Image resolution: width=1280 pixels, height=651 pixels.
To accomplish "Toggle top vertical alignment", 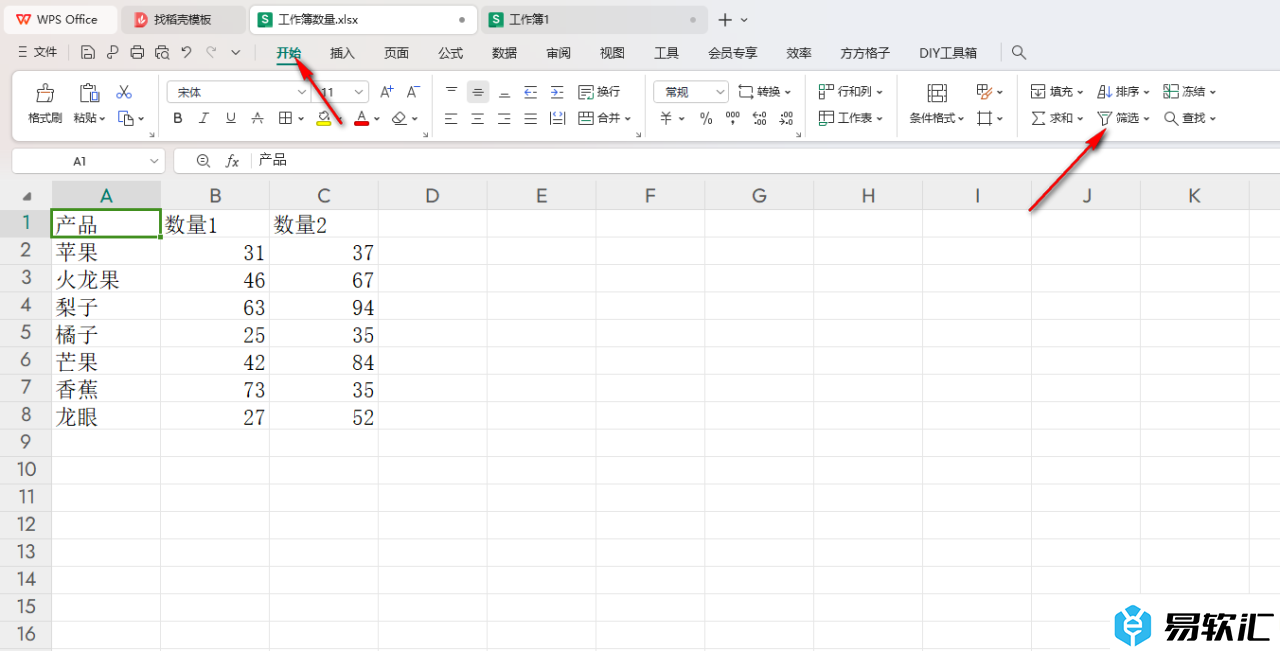I will pyautogui.click(x=451, y=92).
